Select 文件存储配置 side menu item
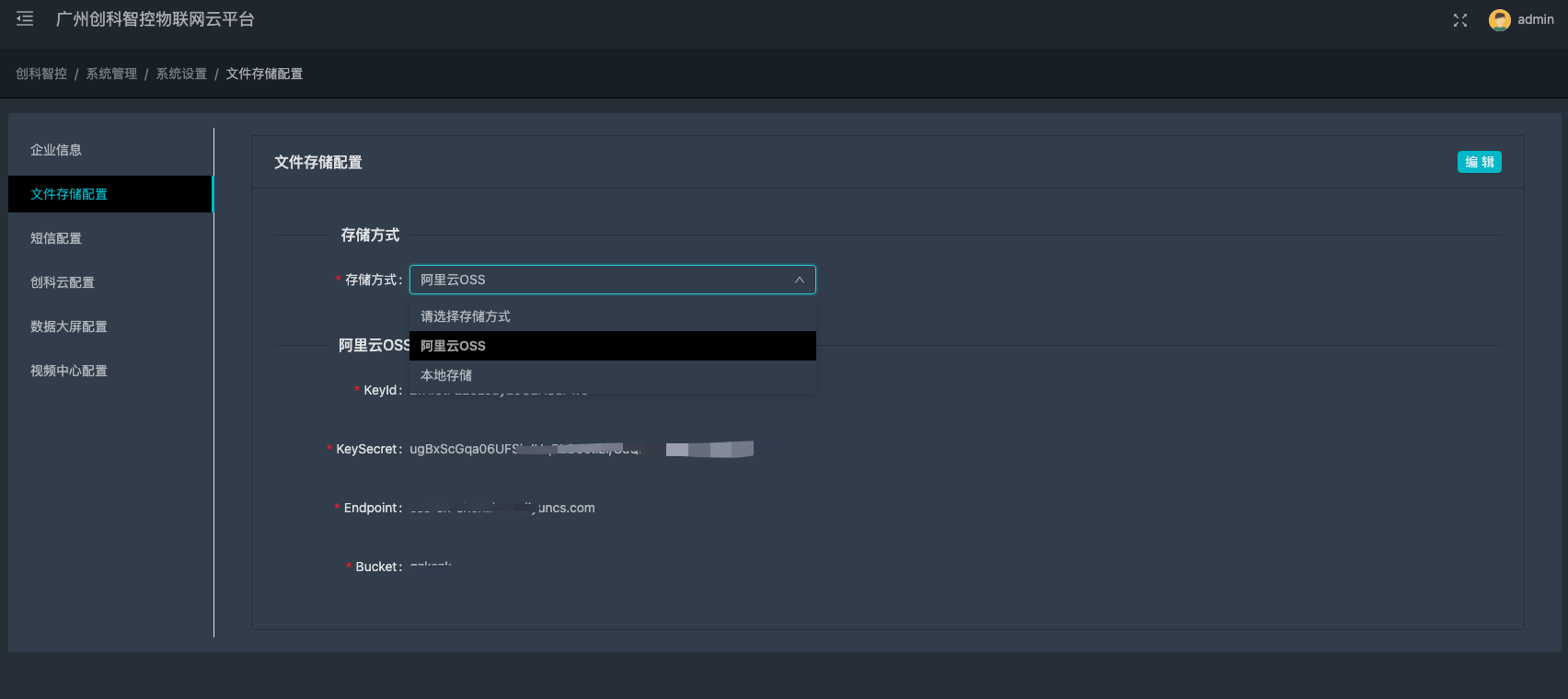1568x699 pixels. 69,194
